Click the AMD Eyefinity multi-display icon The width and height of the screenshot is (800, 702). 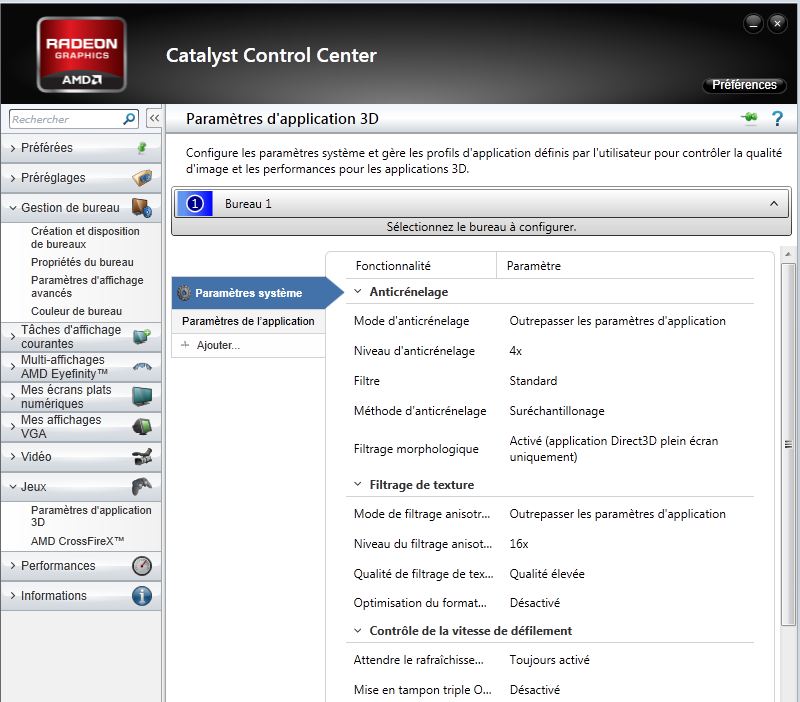pyautogui.click(x=142, y=366)
